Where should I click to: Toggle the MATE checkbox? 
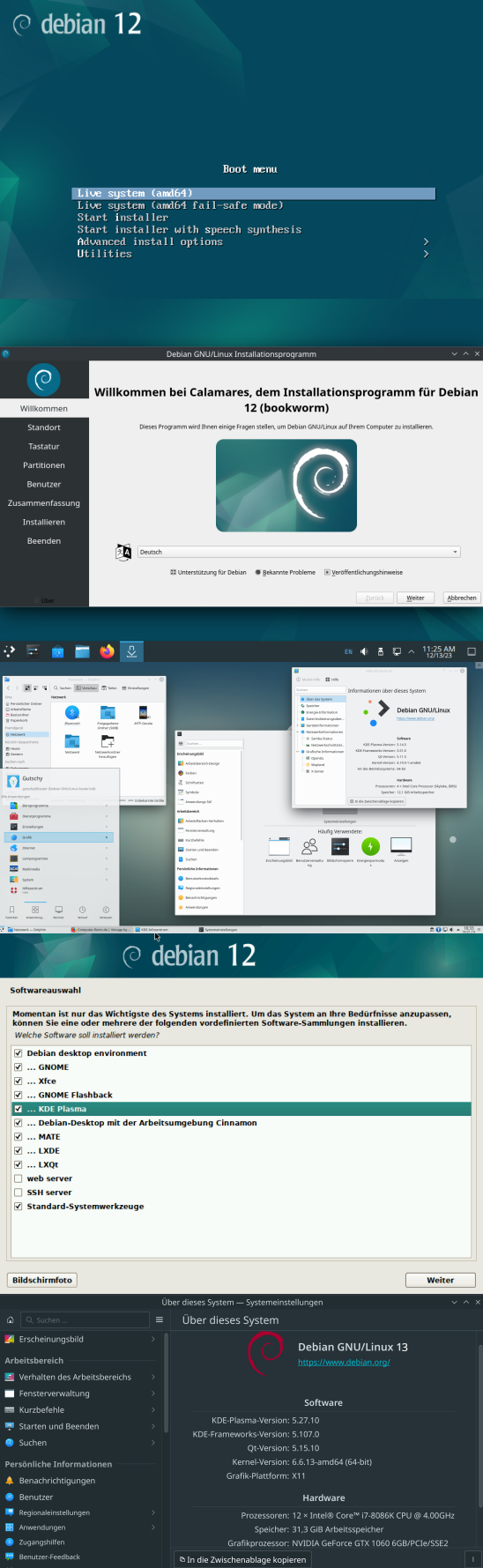[x=18, y=1137]
